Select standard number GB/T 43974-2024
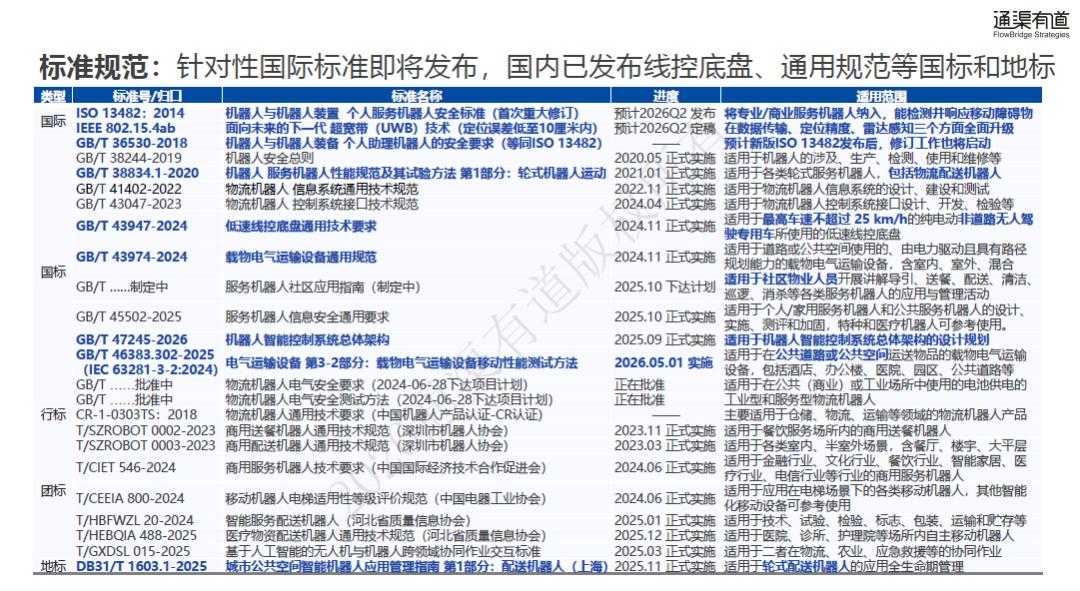Screen dimensions: 1080x591 pos(132,257)
